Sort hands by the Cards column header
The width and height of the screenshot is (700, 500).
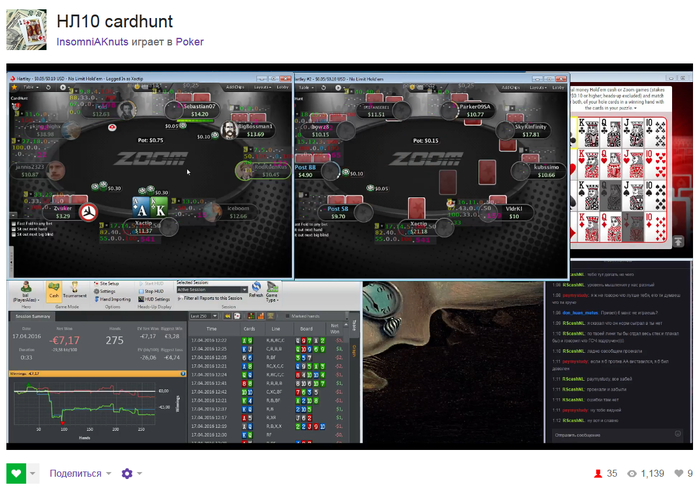pos(249,329)
